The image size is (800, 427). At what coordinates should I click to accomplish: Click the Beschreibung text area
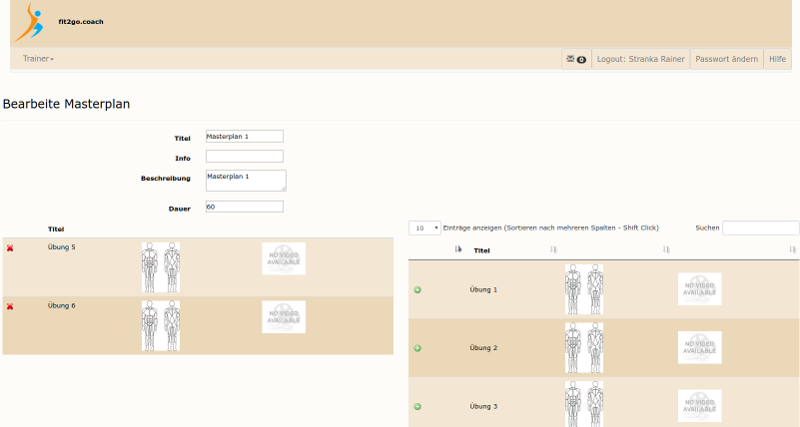(245, 180)
